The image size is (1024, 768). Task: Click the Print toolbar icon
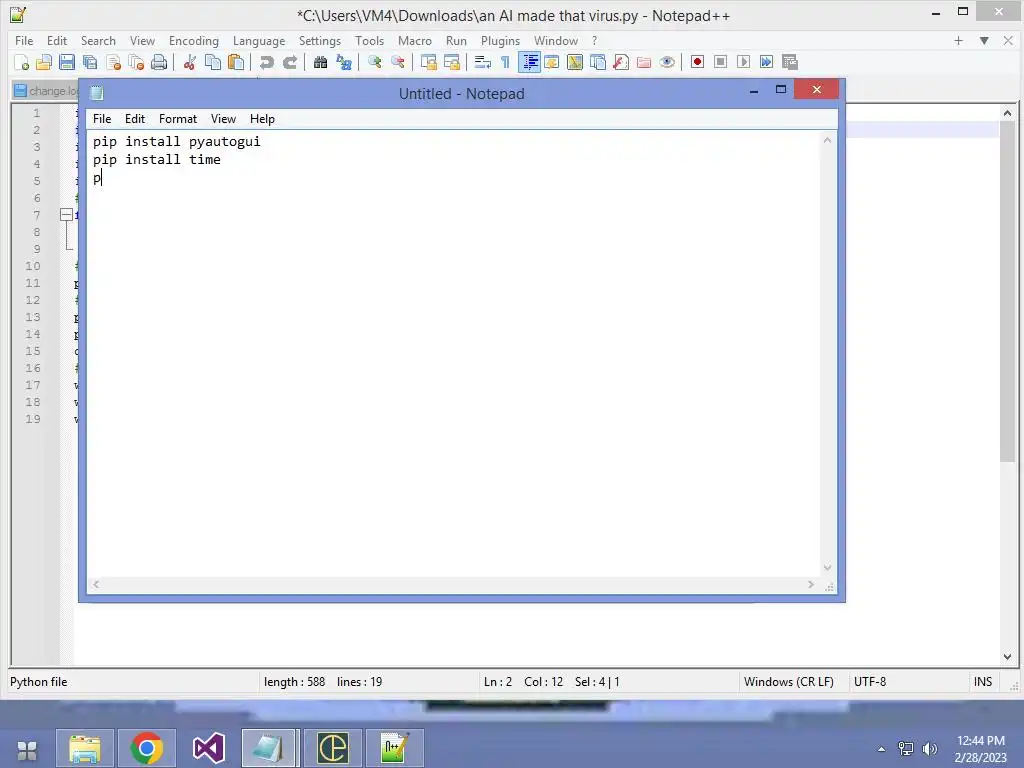point(159,62)
